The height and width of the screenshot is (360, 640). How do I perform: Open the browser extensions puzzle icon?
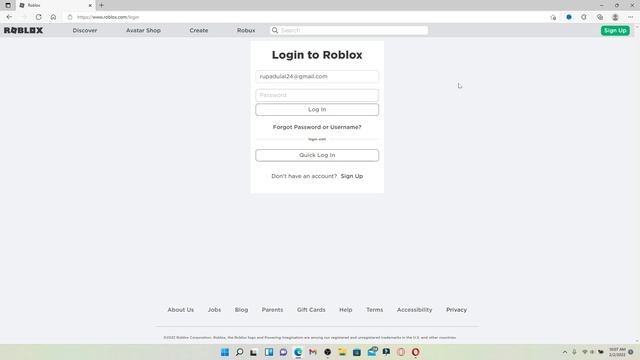(x=584, y=17)
